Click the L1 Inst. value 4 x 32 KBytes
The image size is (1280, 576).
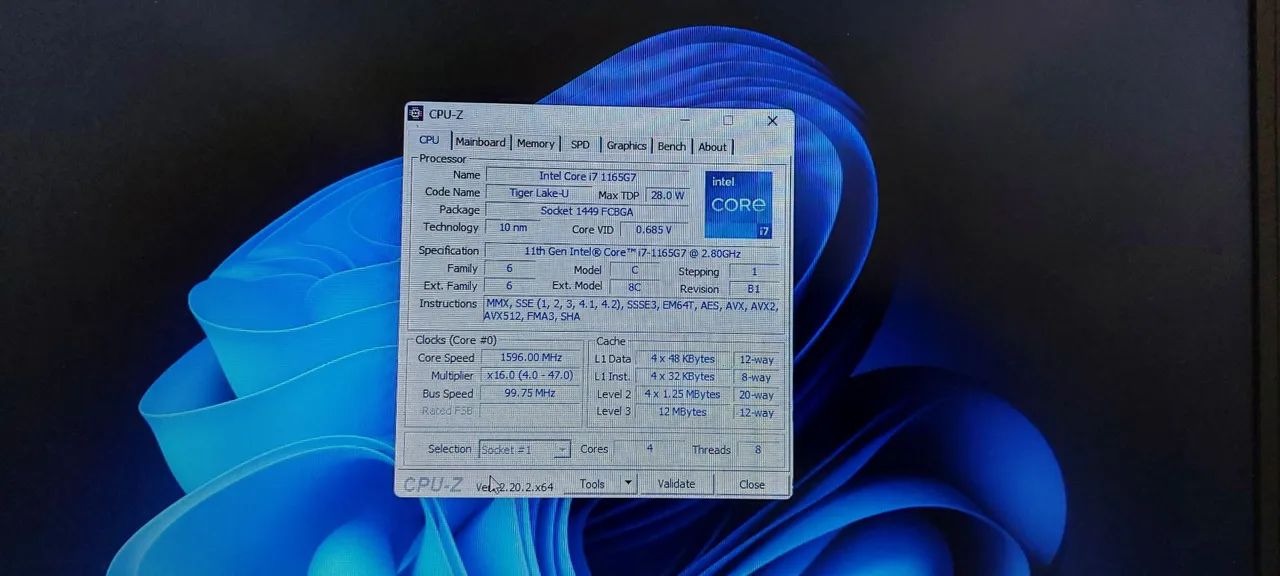coord(682,377)
